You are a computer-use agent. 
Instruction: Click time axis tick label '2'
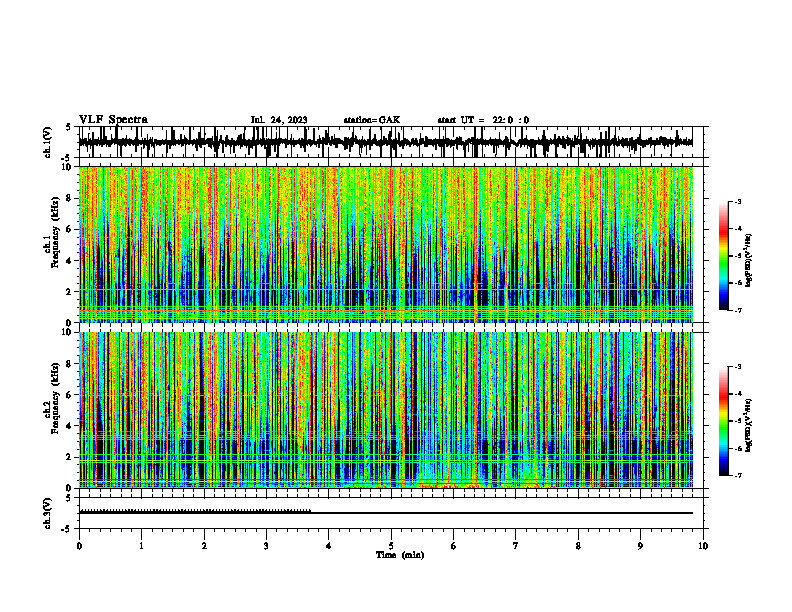204,546
